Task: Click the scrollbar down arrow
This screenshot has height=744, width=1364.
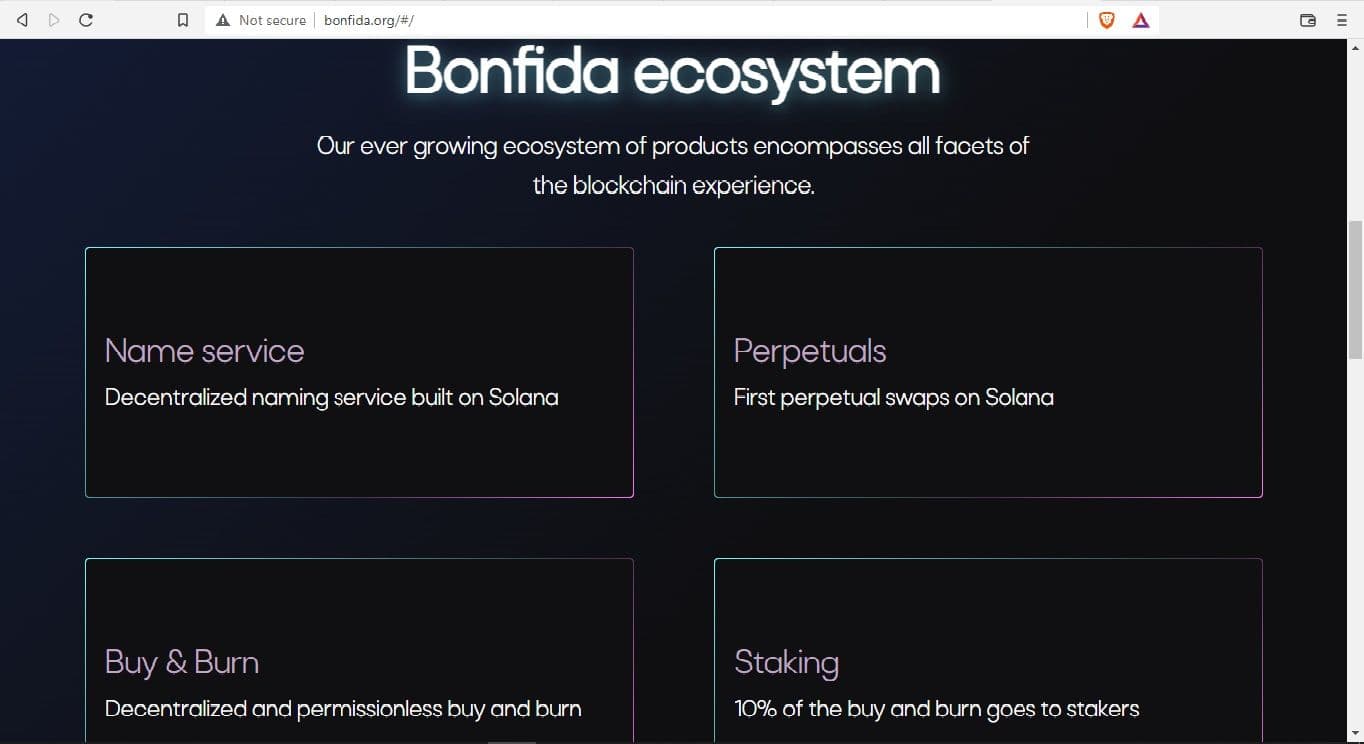Action: click(x=1356, y=736)
